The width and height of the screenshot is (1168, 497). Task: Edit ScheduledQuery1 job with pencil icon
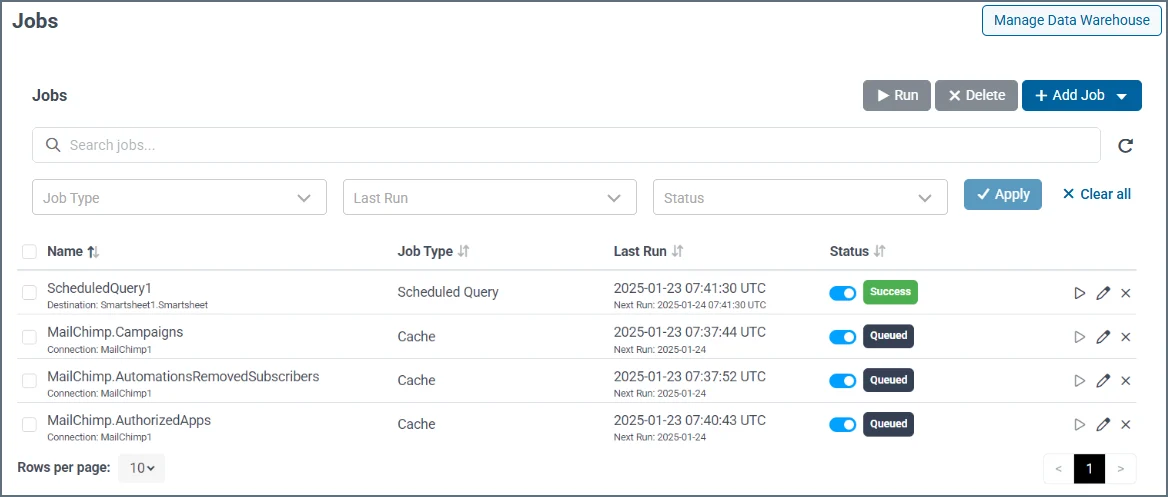click(1103, 293)
